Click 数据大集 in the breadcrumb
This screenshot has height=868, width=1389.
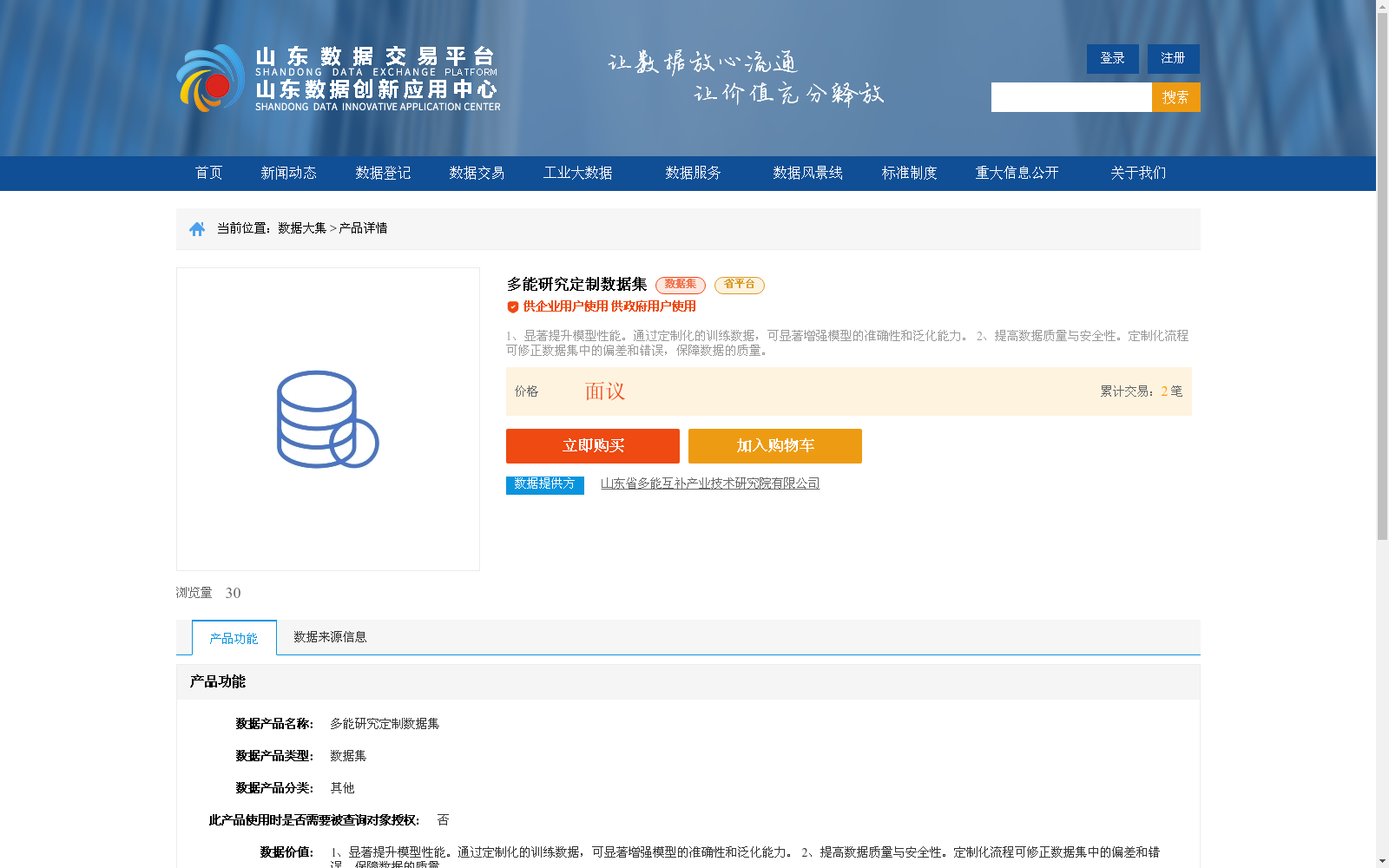[302, 228]
